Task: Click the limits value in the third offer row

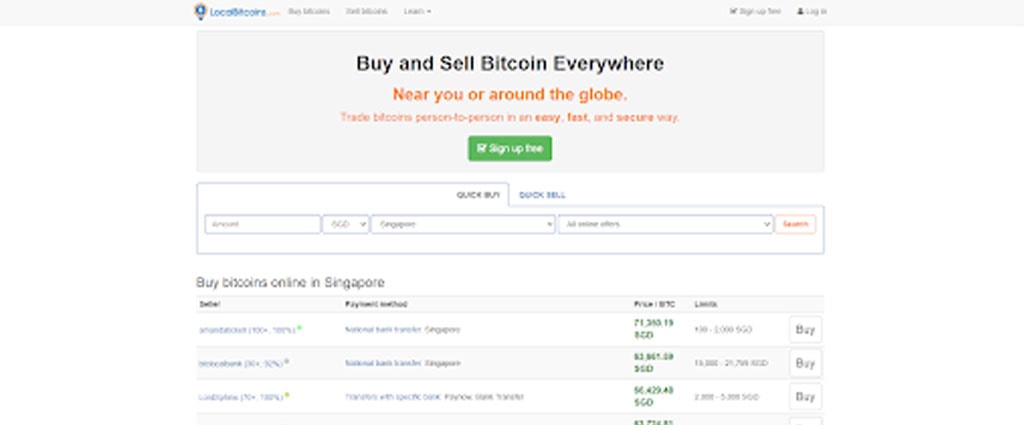Action: coord(726,397)
